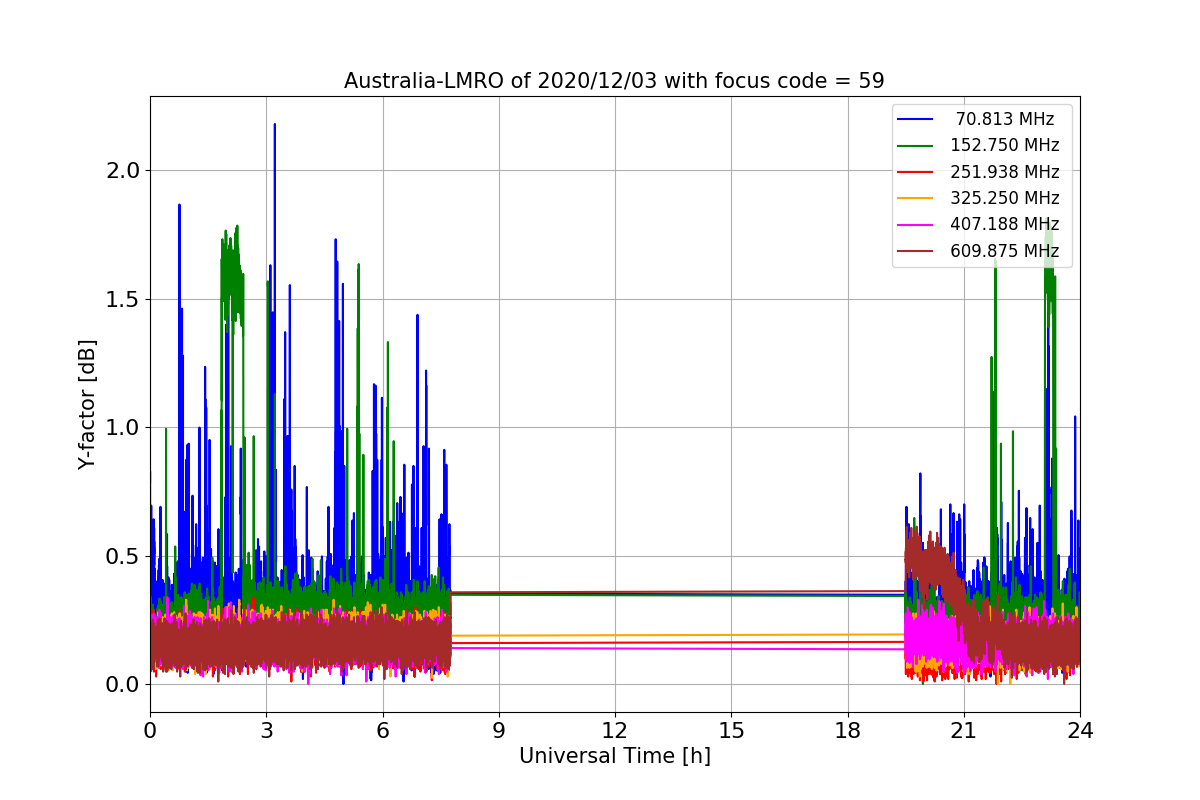Click the x-axis tick label '0'
The image size is (1200, 800).
(x=150, y=730)
